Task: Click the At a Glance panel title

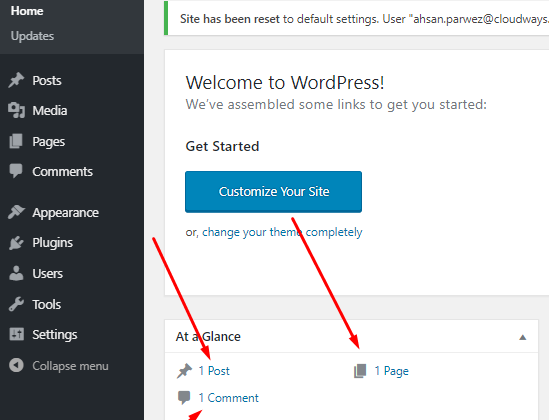Action: pos(208,337)
